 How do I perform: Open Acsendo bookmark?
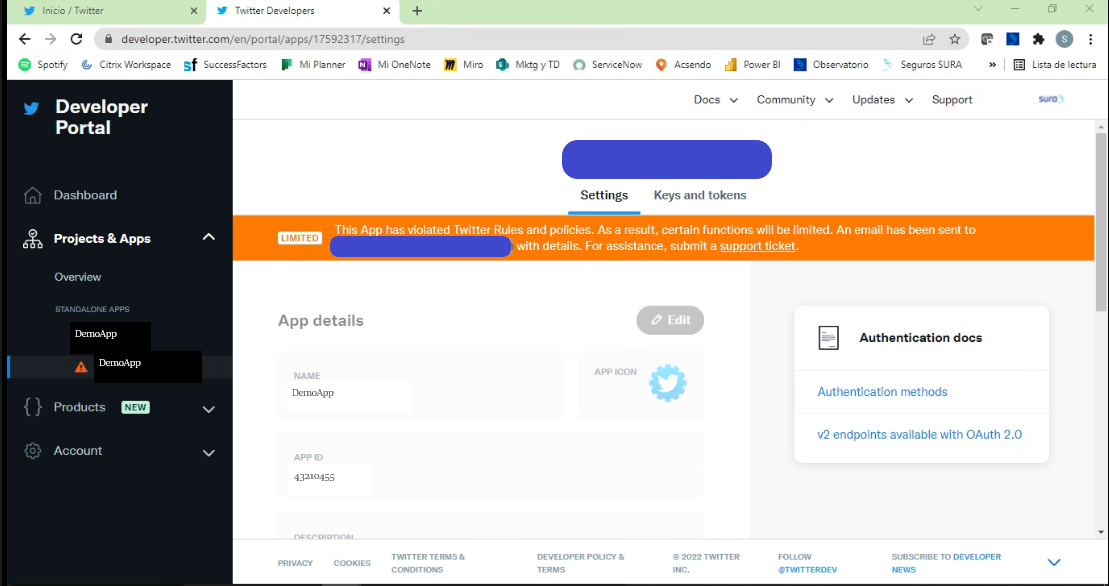click(683, 64)
